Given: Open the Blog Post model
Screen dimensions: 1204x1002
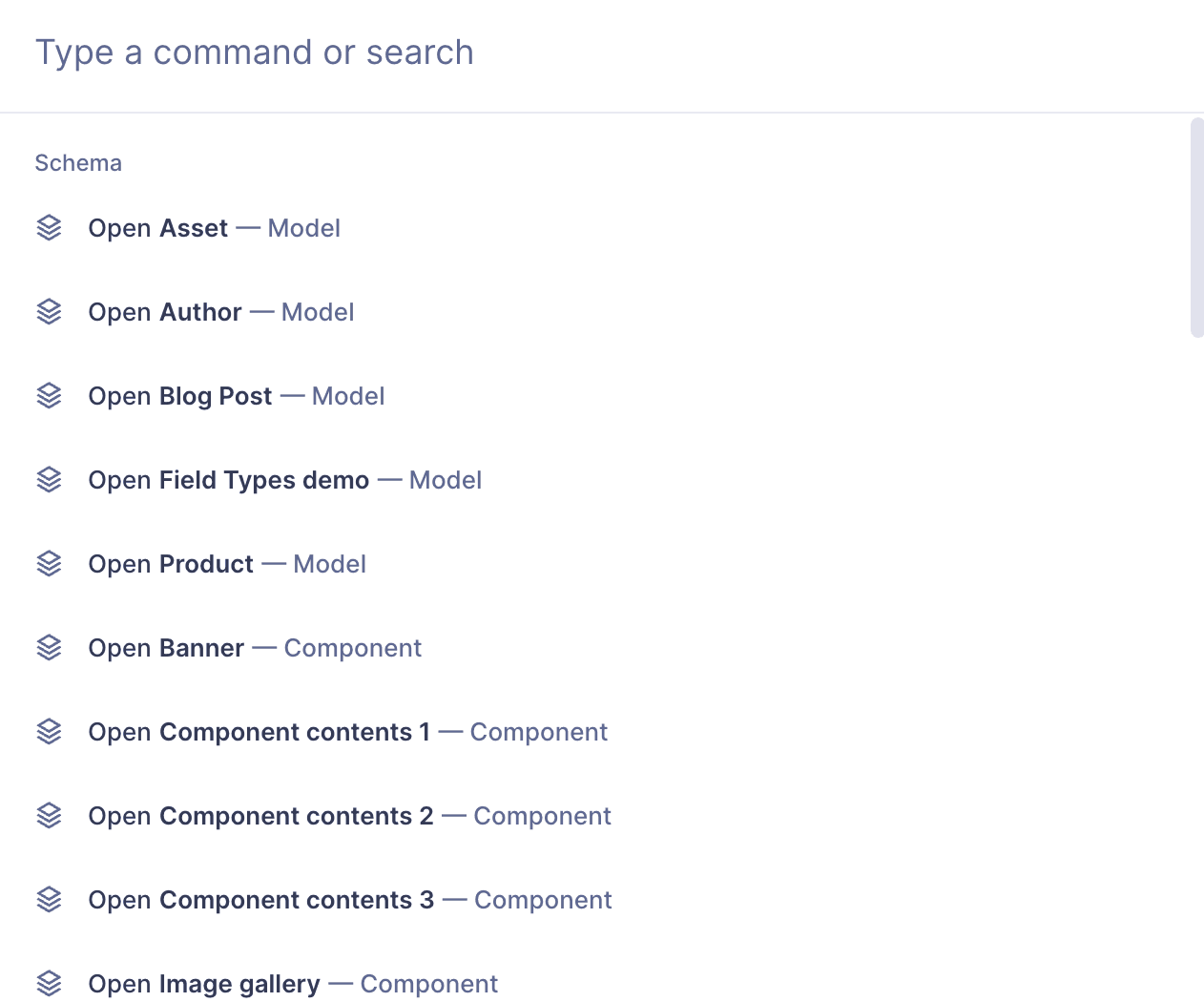Looking at the screenshot, I should tap(236, 396).
